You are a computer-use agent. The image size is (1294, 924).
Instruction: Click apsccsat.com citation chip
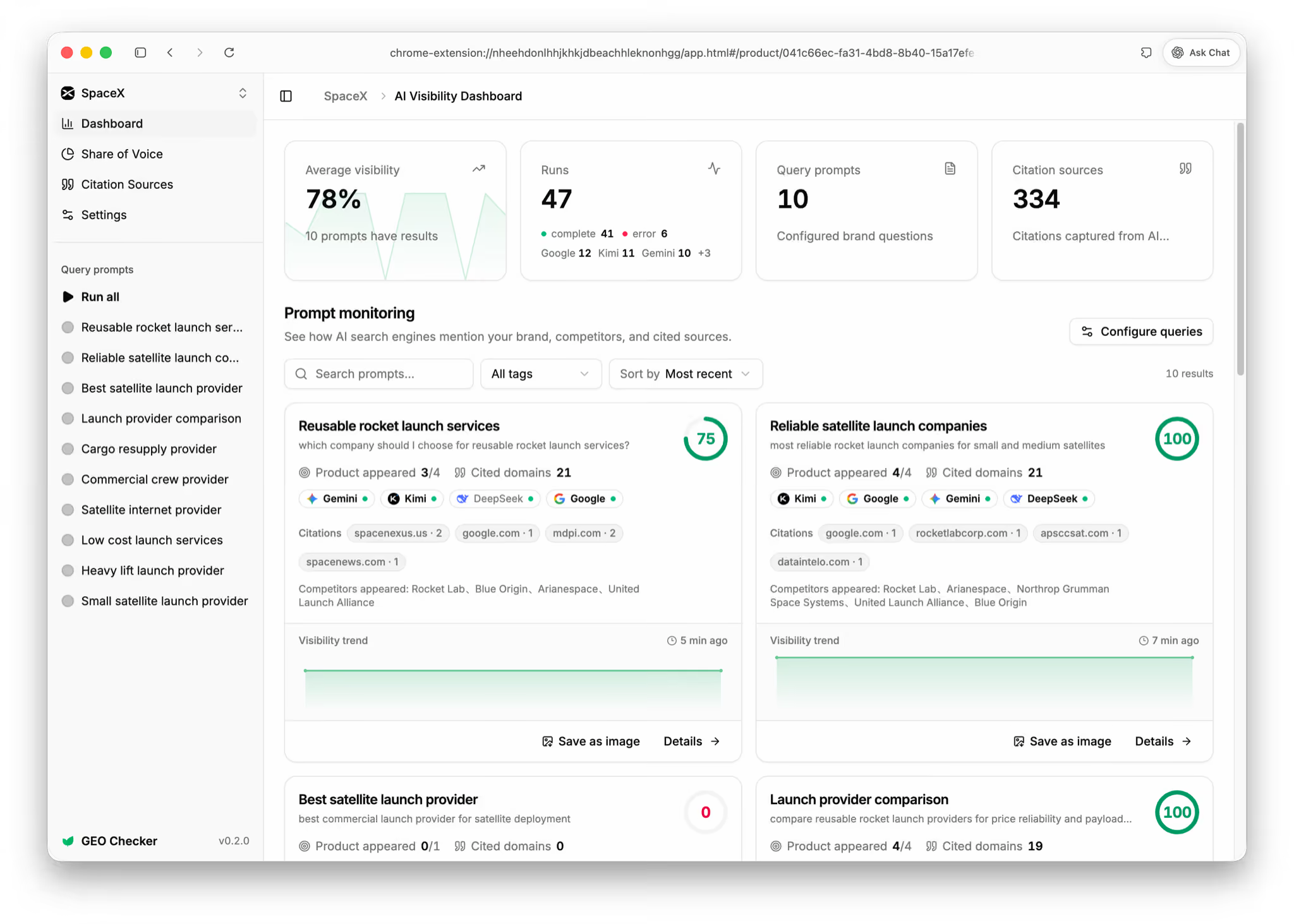[x=1081, y=533]
